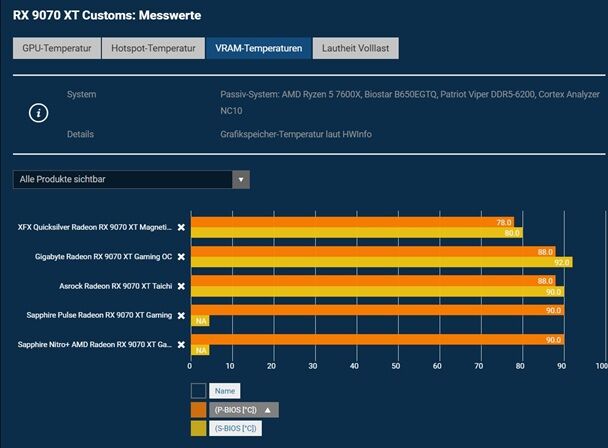Click the Grafikspeicher-Temperatur laut HWInfo text
This screenshot has height=448, width=608.
296,134
